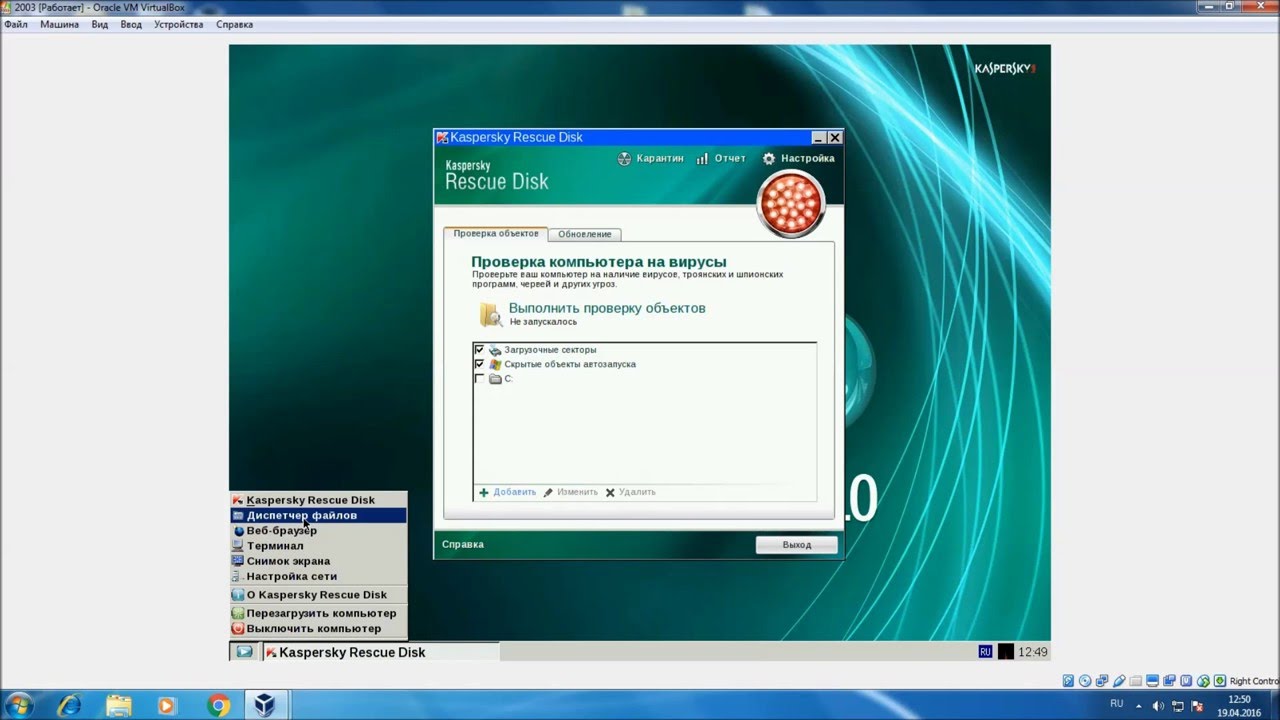Toggle the Скрытые объекты автозапуска checkbox
The width and height of the screenshot is (1280, 720).
tap(479, 364)
